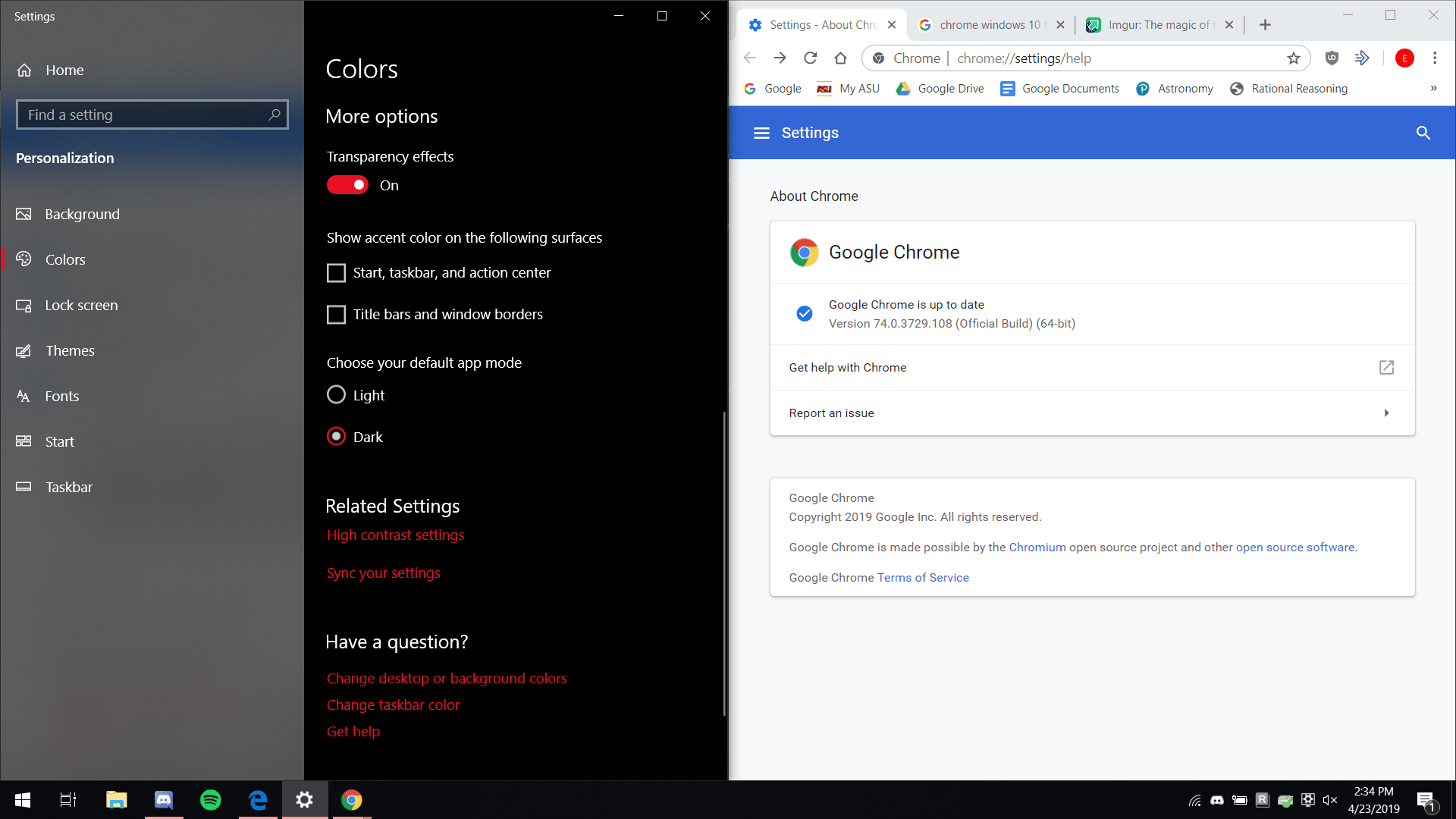Open the Chrome three-dot menu
This screenshot has height=819, width=1456.
coord(1435,58)
